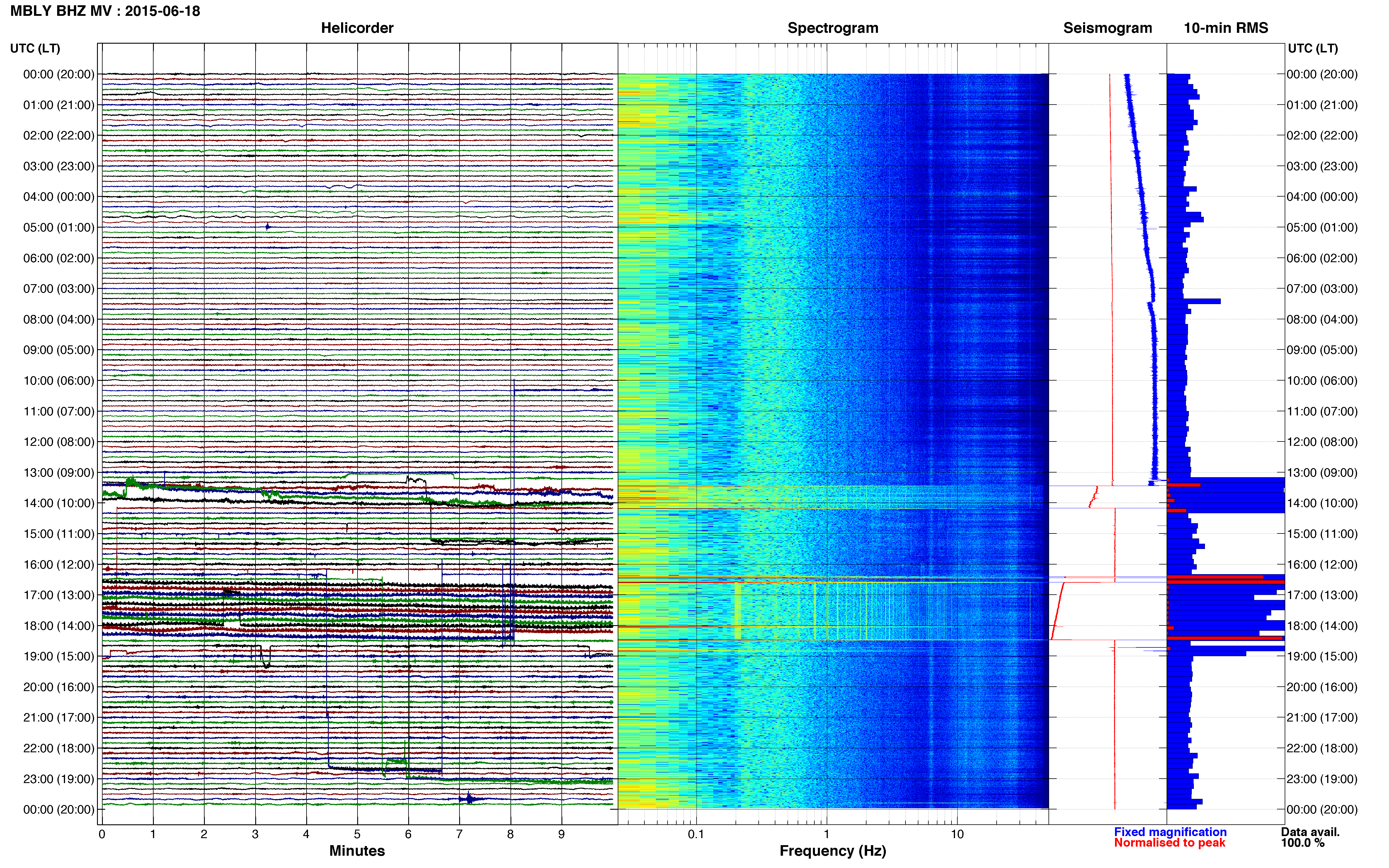This screenshot has width=1389, height=868.
Task: Click left time label '23:00 (19:00)'
Action: pyautogui.click(x=59, y=779)
